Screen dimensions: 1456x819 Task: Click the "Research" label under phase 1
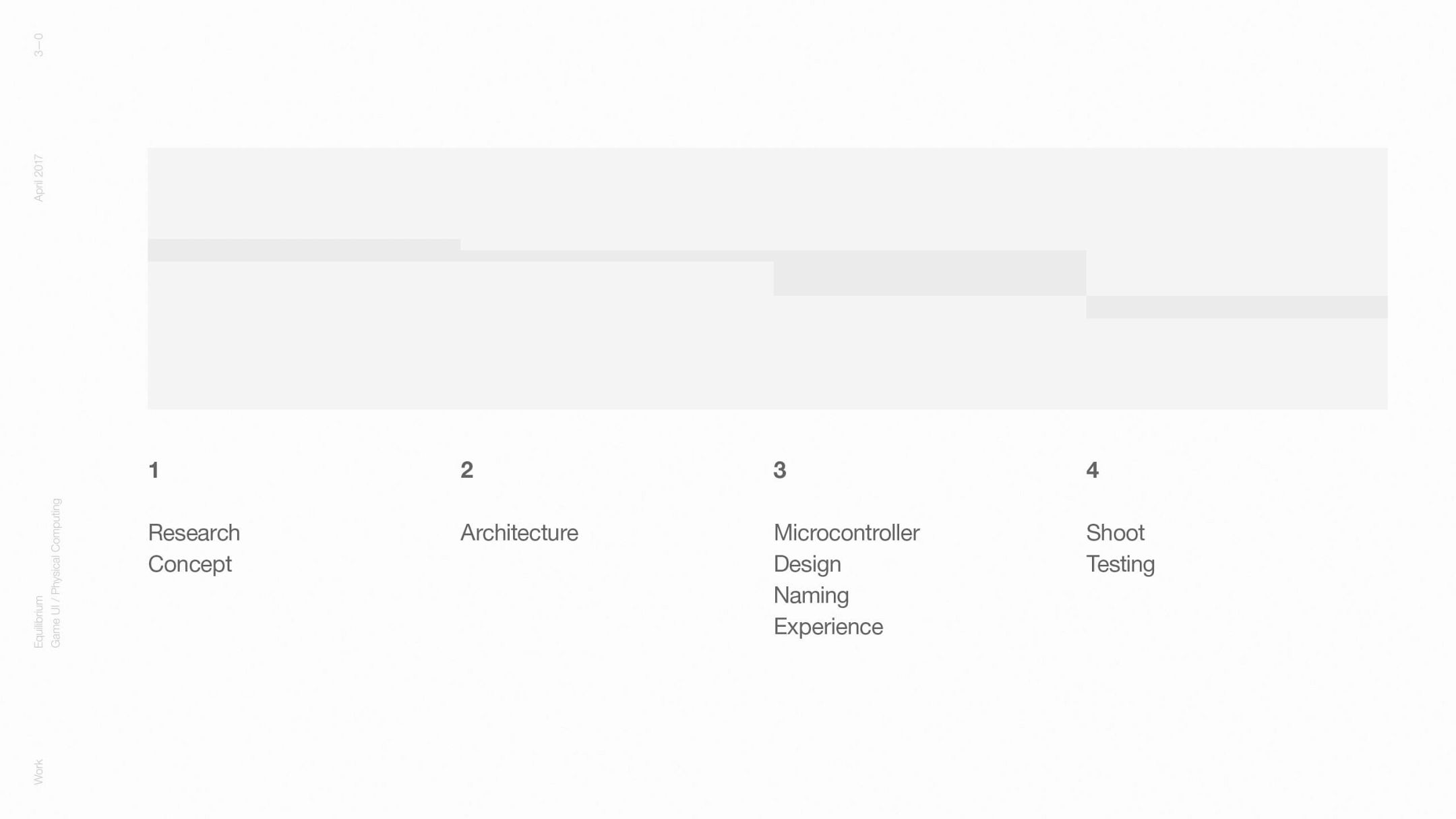coord(193,533)
